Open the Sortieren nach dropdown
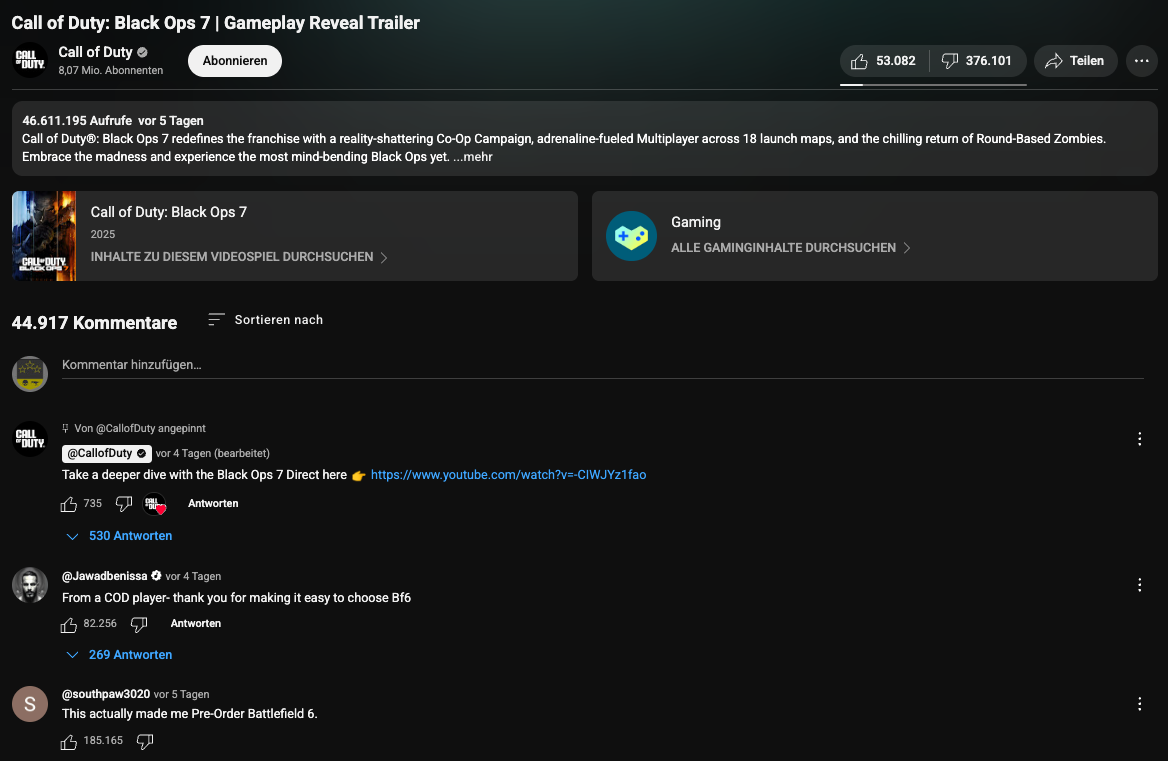1168x761 pixels. [265, 319]
